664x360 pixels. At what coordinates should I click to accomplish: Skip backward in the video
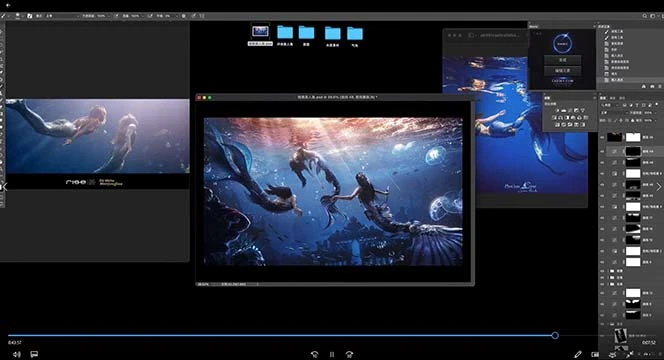point(314,354)
